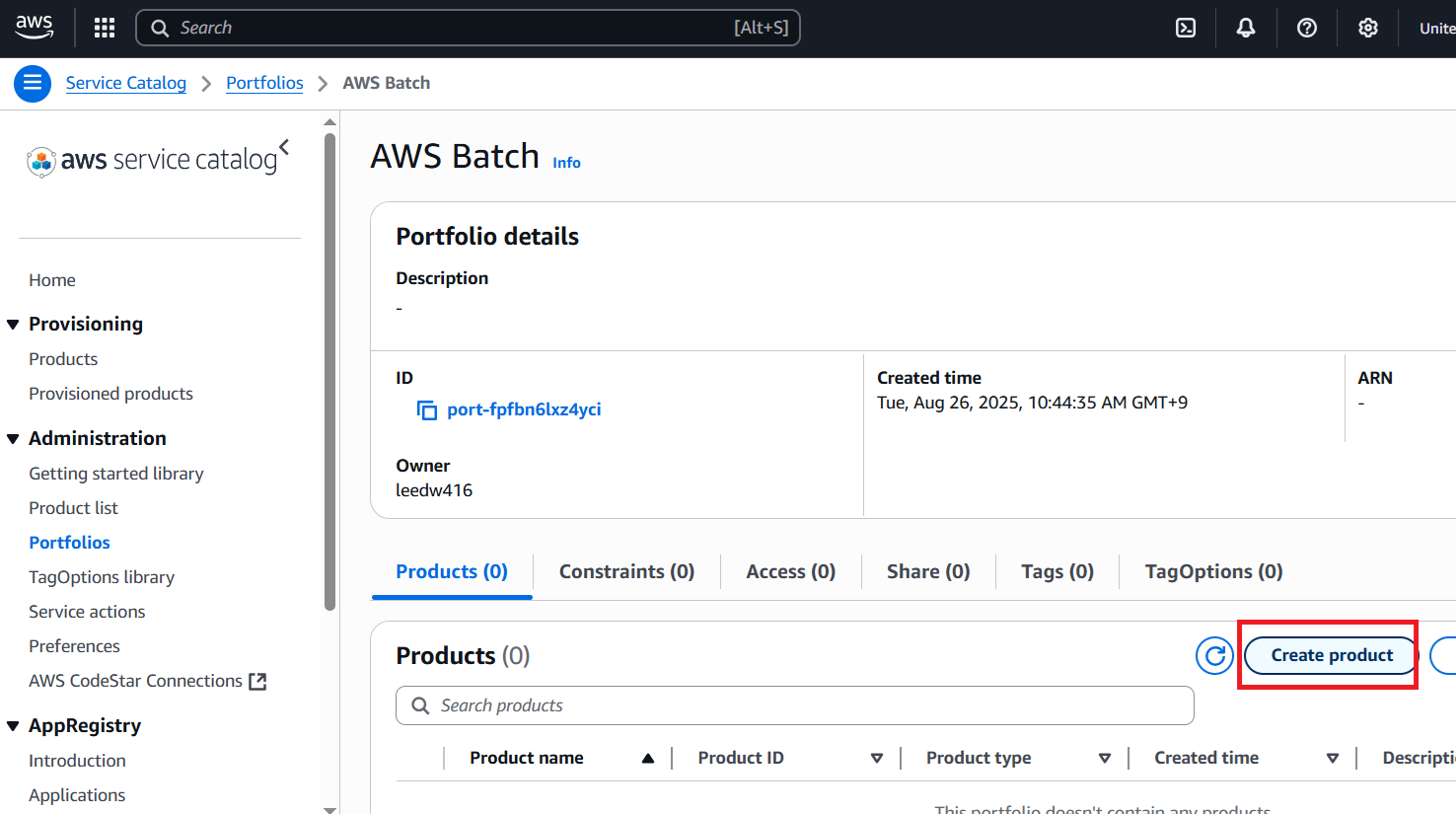
Task: Open the Access tab
Action: (x=790, y=572)
